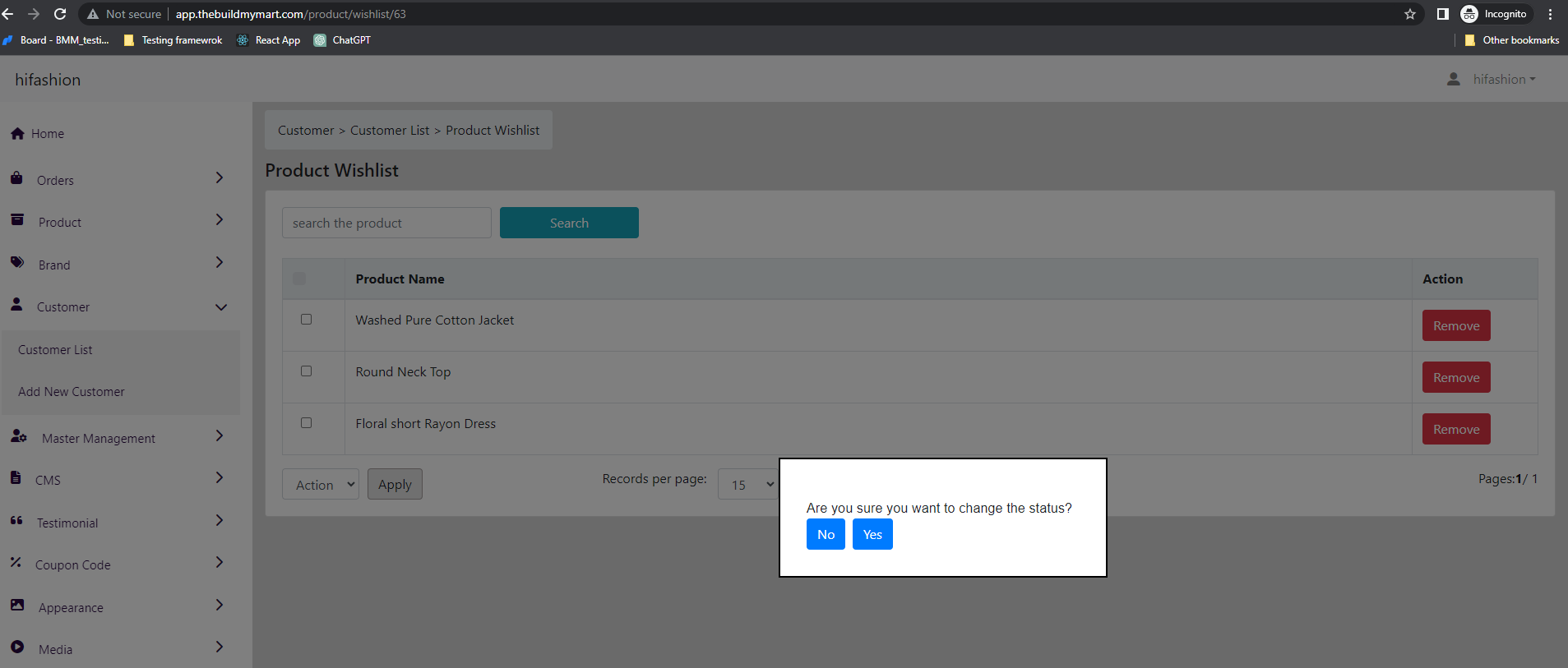Click the Brand tag icon
The image size is (1568, 668).
[17, 262]
